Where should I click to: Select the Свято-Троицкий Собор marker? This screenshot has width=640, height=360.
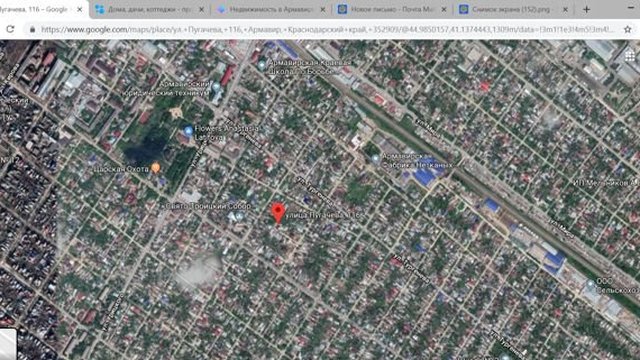click(240, 216)
